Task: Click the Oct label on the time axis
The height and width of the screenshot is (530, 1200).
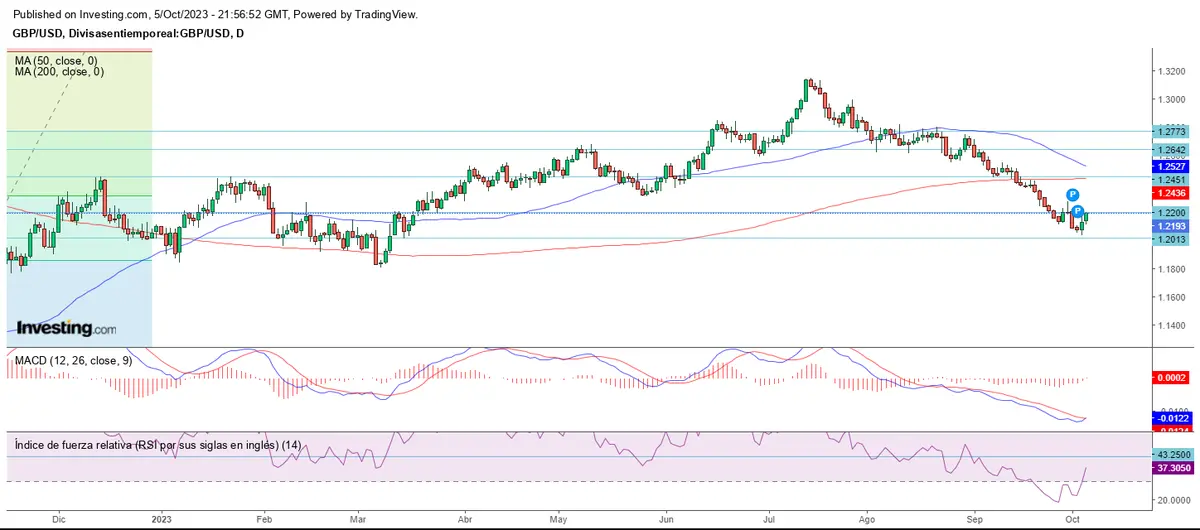Action: [x=1071, y=520]
